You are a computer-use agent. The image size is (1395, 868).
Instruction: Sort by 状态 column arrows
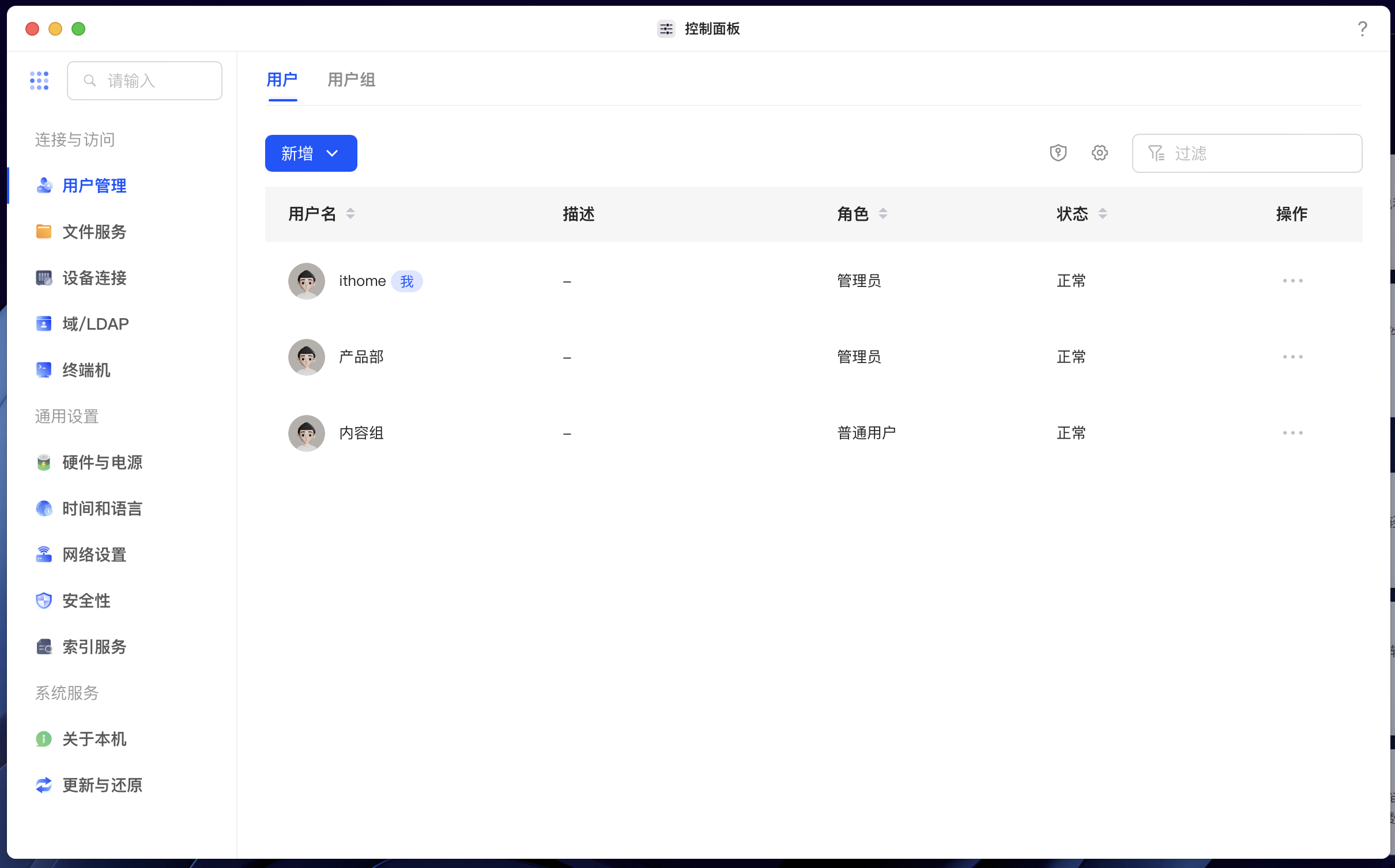[x=1102, y=214]
